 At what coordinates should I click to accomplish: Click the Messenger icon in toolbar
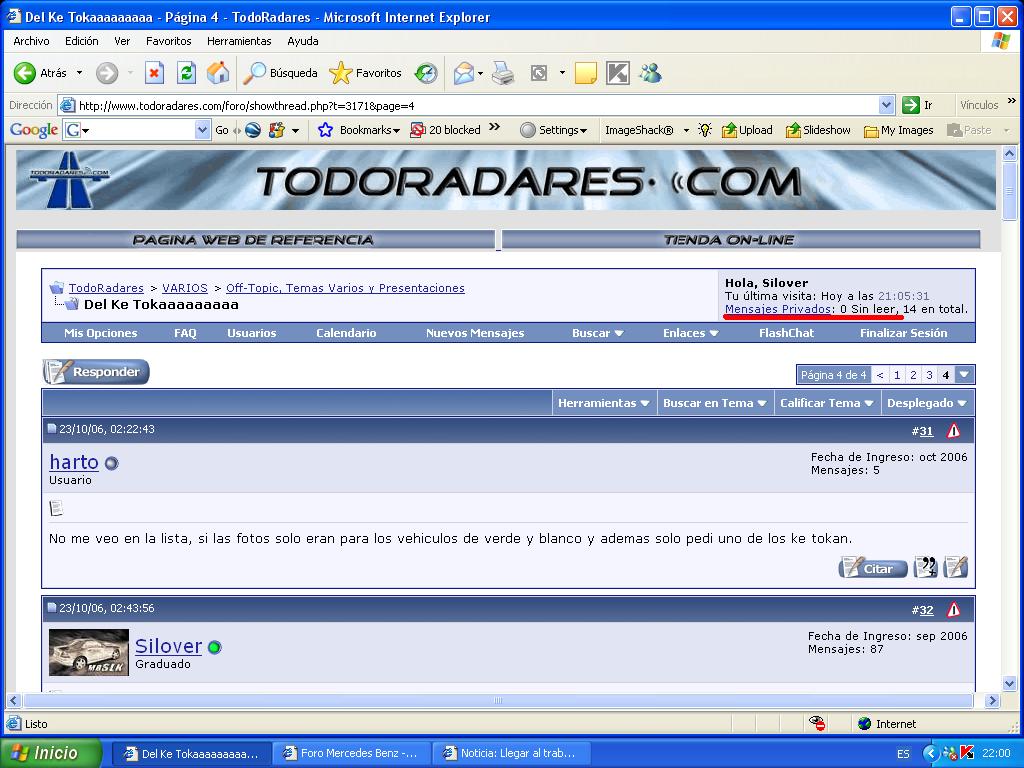(651, 73)
